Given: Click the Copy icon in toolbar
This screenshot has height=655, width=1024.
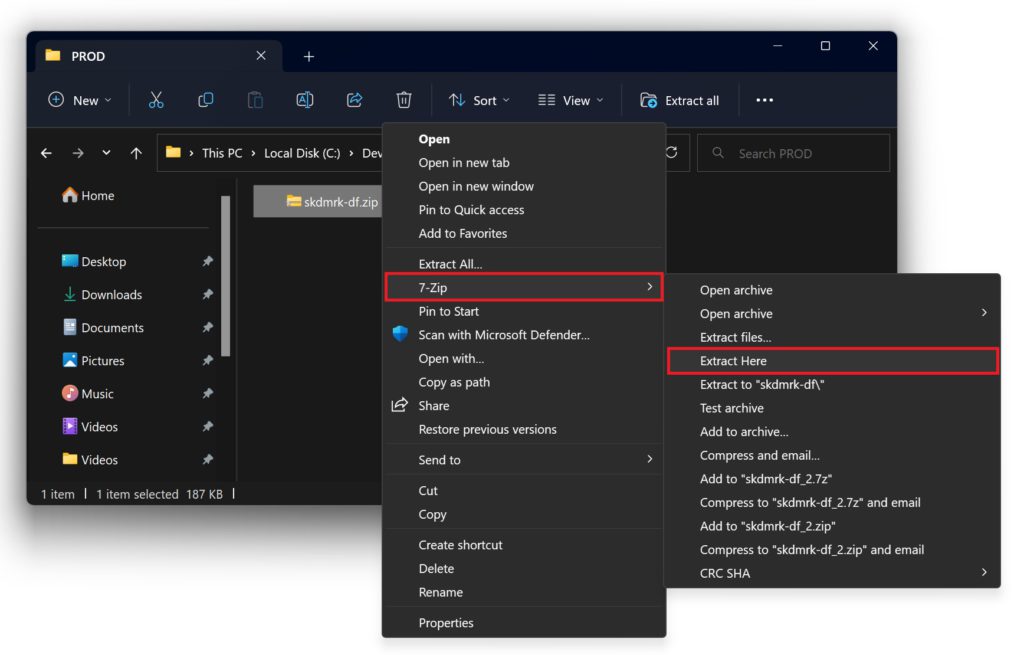Looking at the screenshot, I should (x=206, y=100).
